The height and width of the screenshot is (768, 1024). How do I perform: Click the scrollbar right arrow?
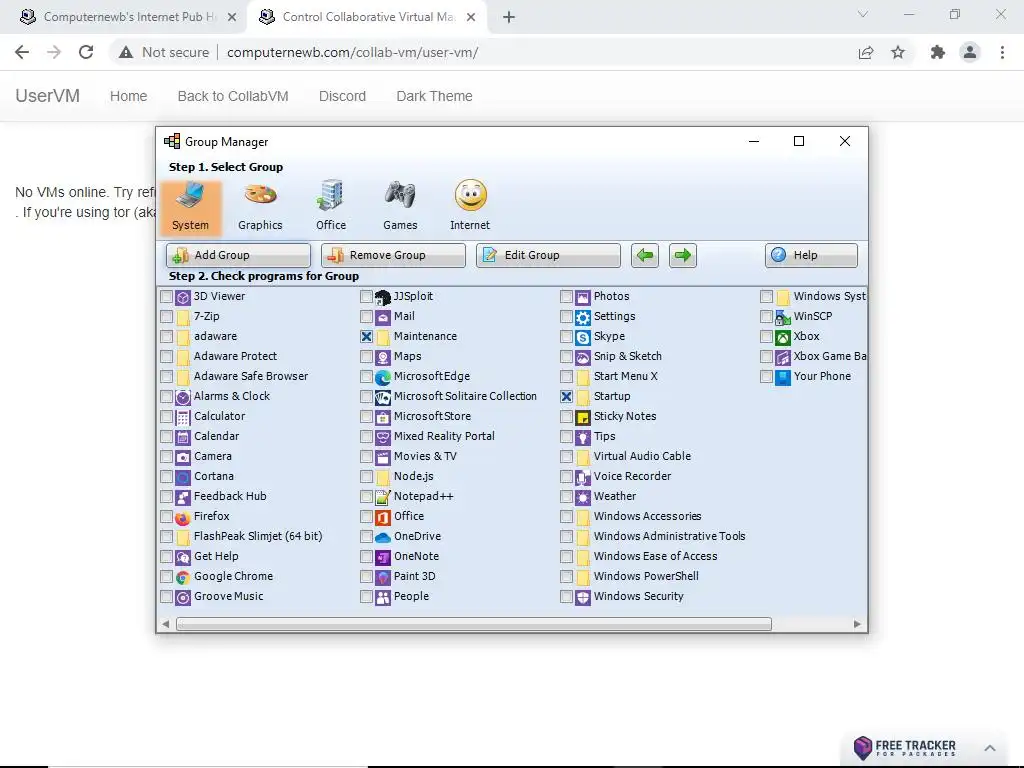tap(857, 624)
